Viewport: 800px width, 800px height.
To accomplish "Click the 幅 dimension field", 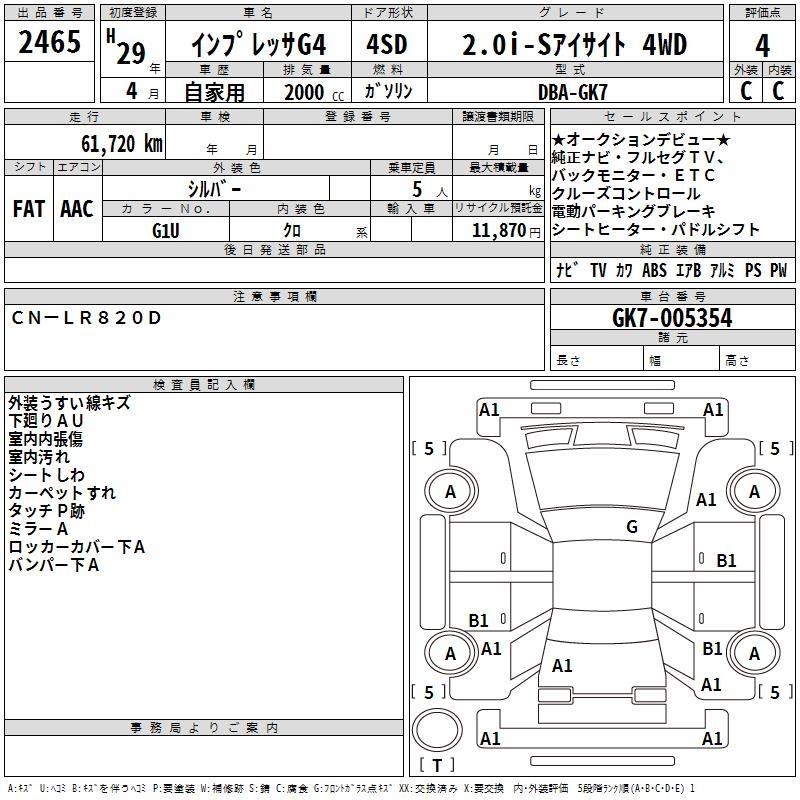I will pyautogui.click(x=682, y=360).
